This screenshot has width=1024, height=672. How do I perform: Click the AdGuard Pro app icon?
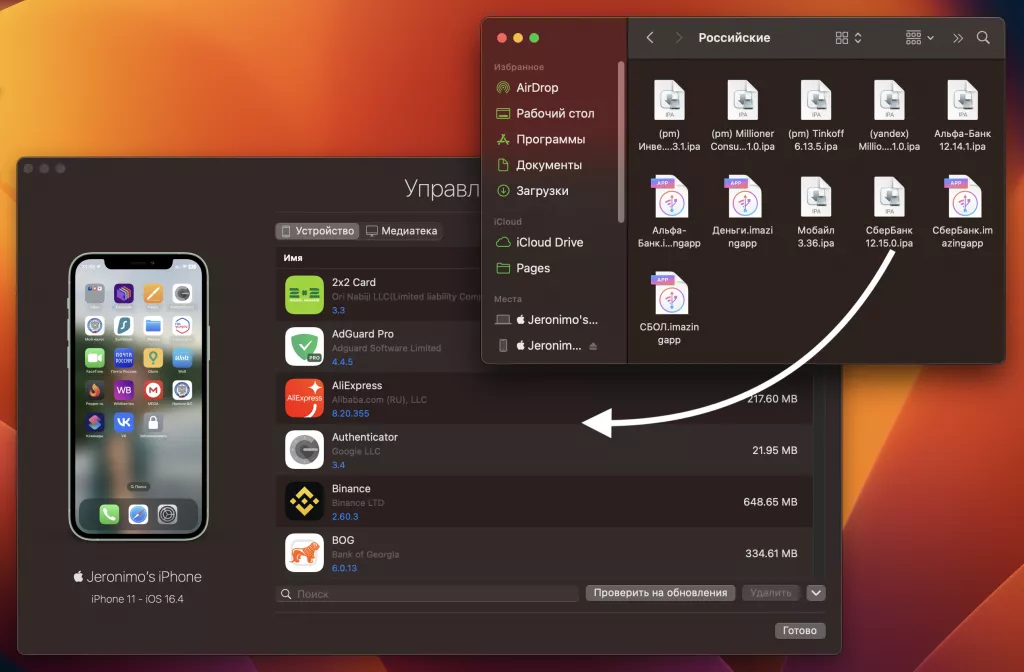304,346
